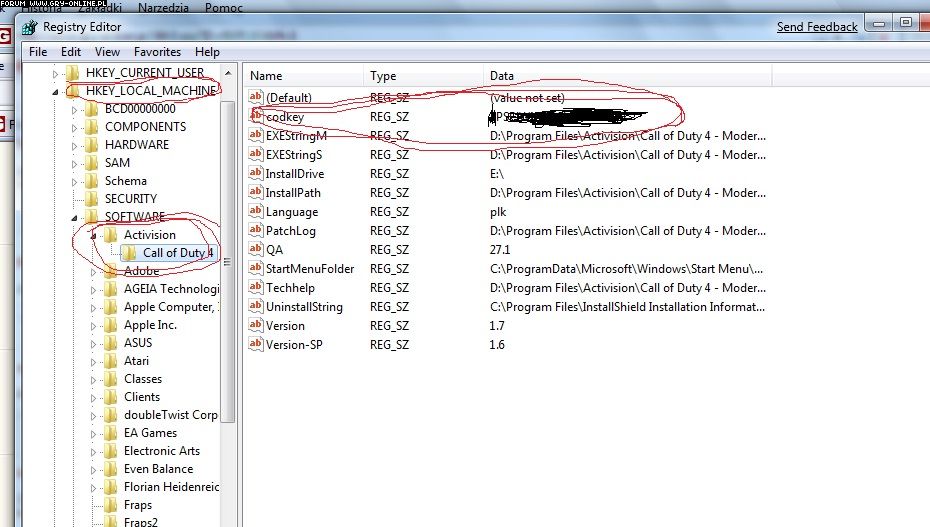Screen dimensions: 930x527
Task: Click the 'plk' Language data cell
Action: (498, 212)
